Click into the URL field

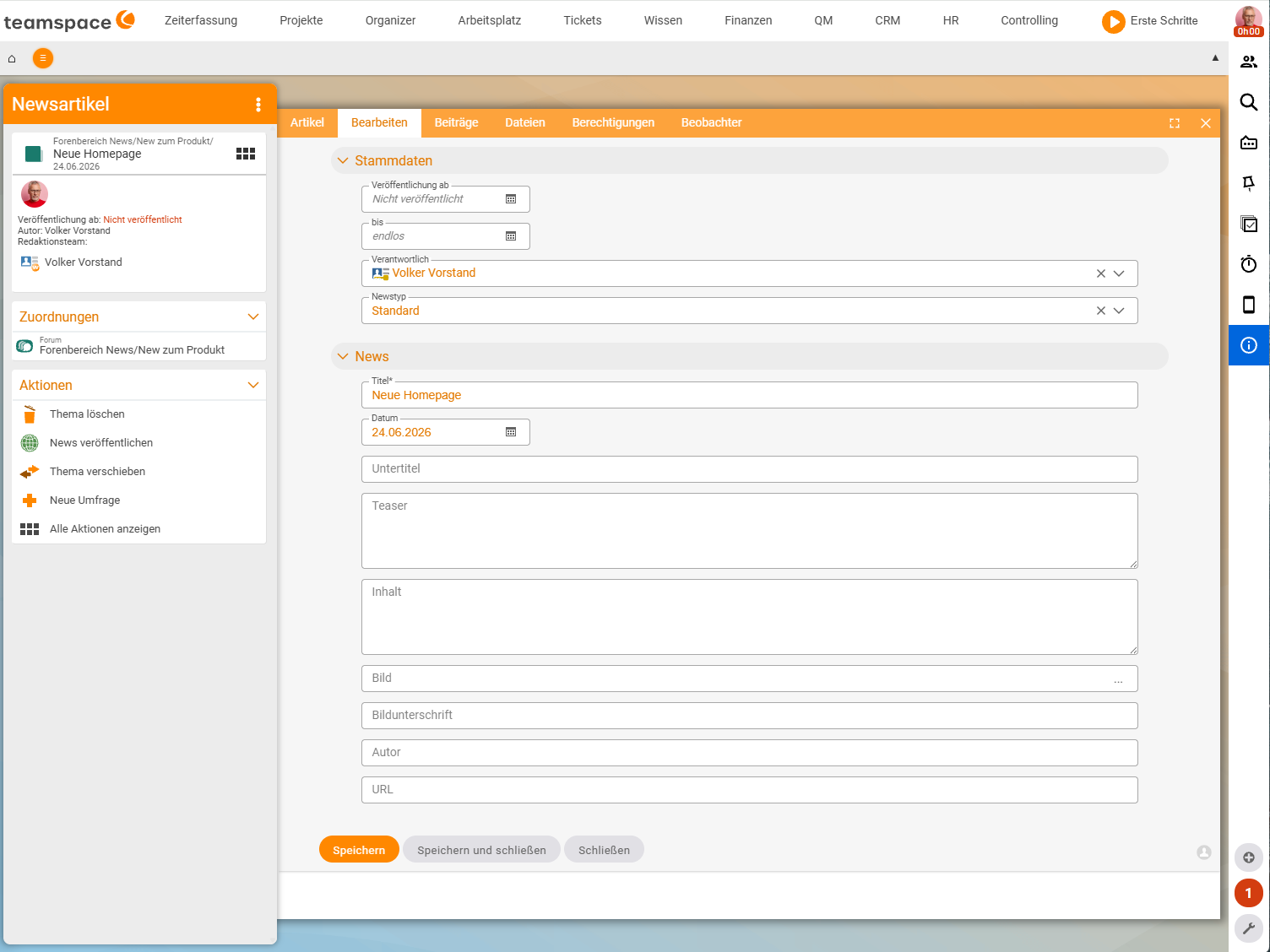(750, 790)
